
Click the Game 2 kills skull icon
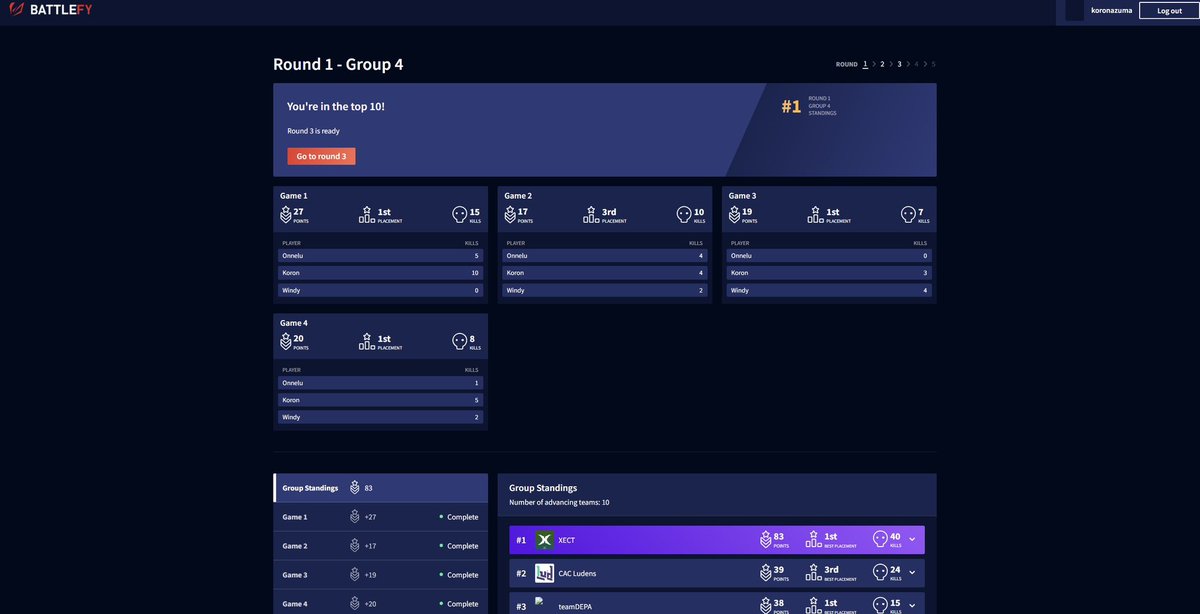[684, 214]
